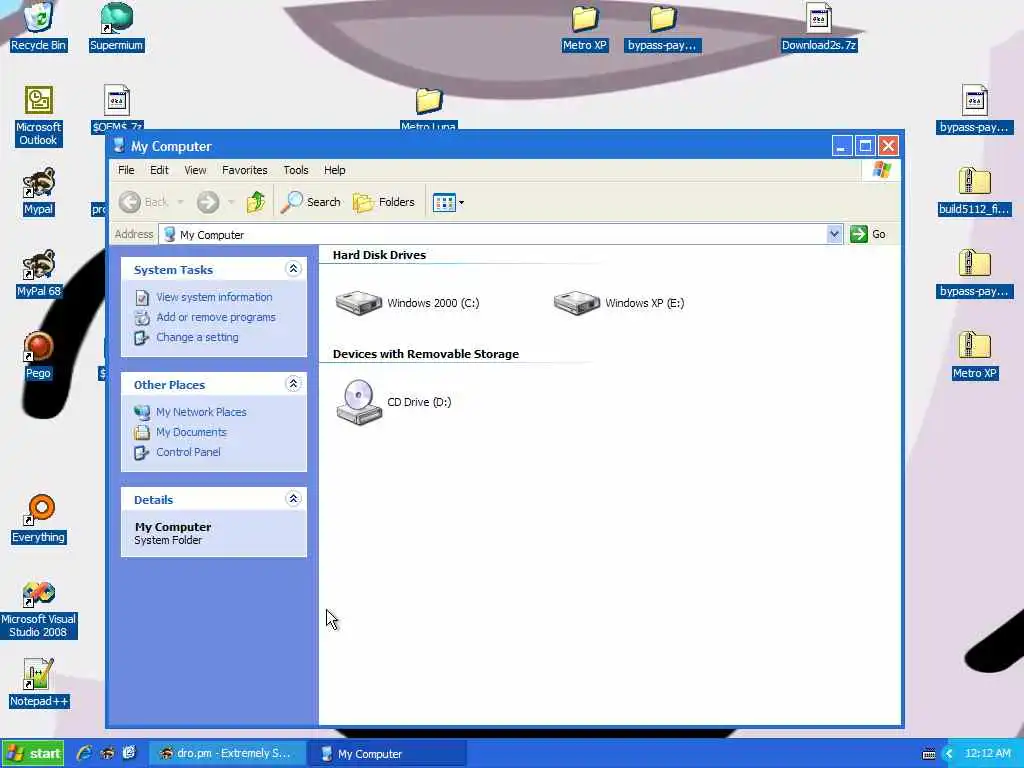Image resolution: width=1024 pixels, height=768 pixels.
Task: Switch to dro.pm taskbar button
Action: [x=226, y=754]
